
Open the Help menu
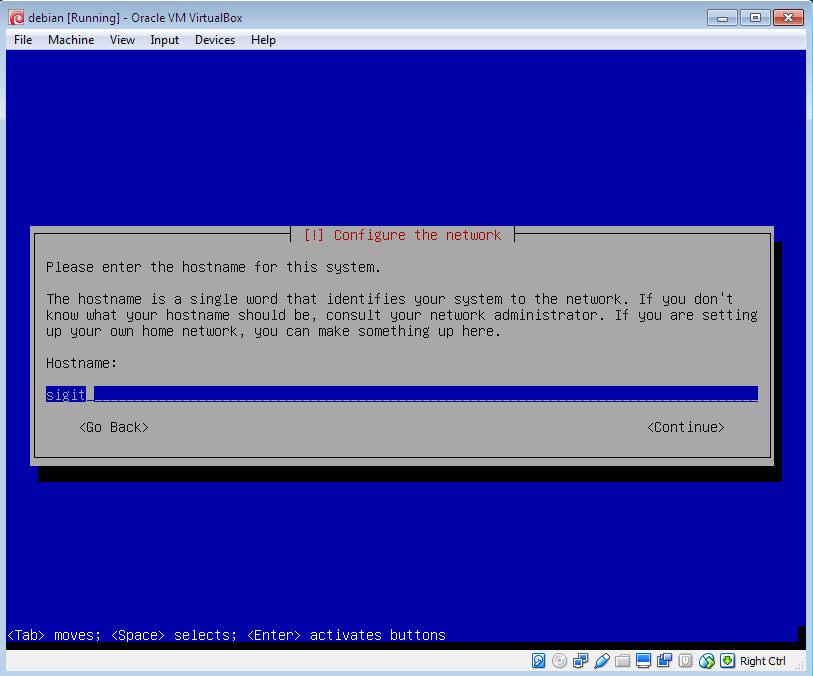[x=263, y=40]
